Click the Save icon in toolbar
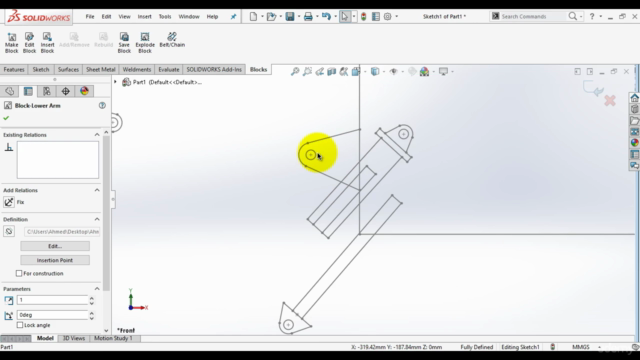The image size is (640, 360). tap(290, 16)
